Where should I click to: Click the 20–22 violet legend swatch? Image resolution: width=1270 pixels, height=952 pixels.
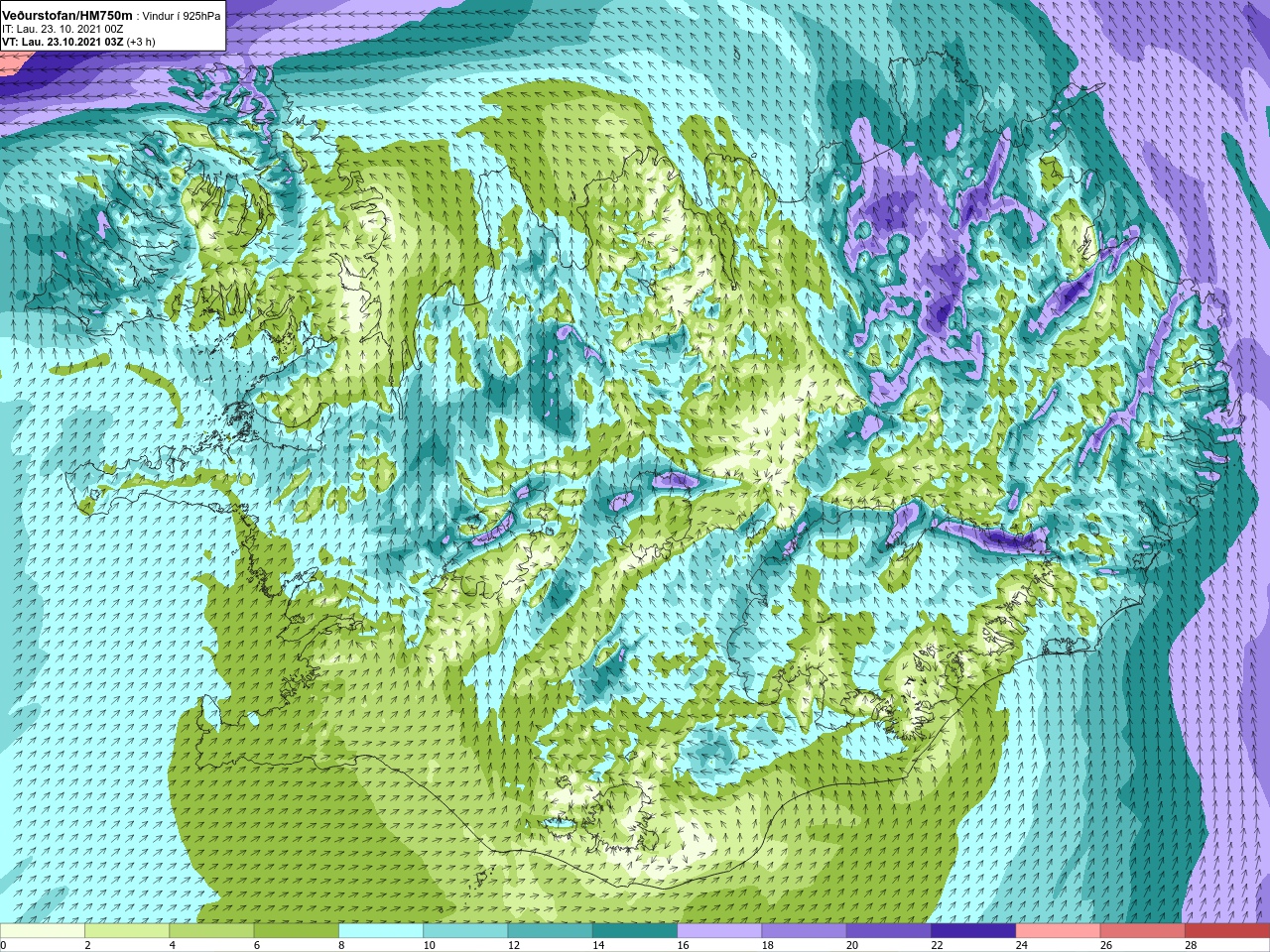pyautogui.click(x=889, y=931)
